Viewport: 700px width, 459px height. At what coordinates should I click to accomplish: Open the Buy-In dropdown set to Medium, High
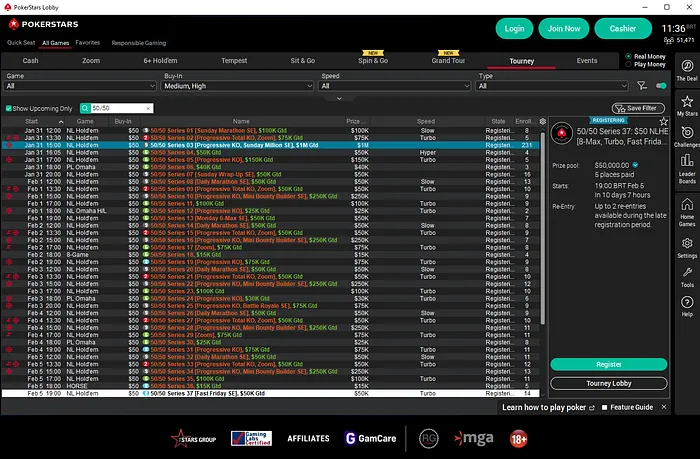tap(237, 86)
